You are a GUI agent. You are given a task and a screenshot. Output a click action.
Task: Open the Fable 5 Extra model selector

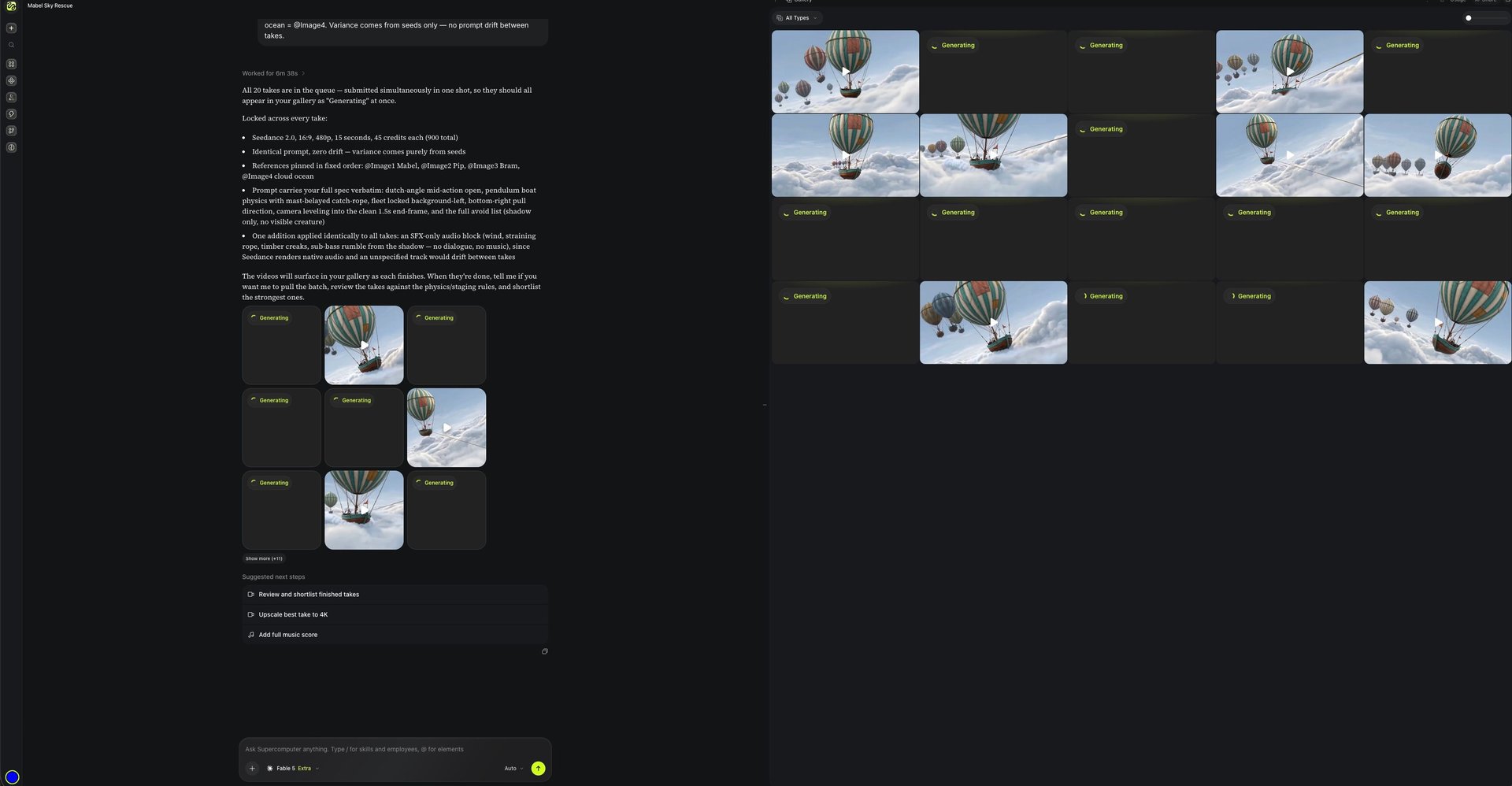[x=293, y=769]
